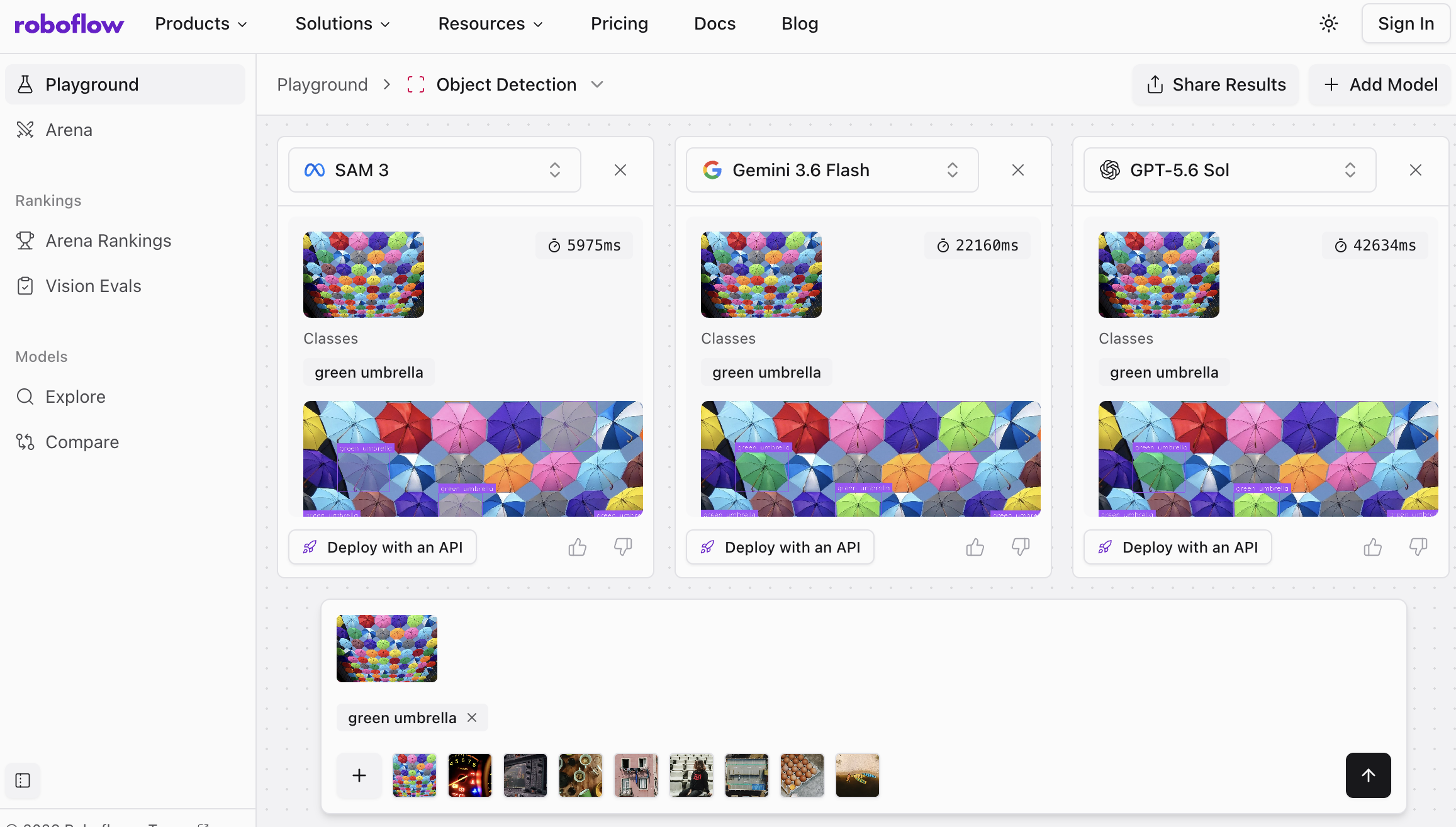1456x827 pixels.
Task: Open the GPT-5.6 Sol model selector
Action: [1229, 170]
